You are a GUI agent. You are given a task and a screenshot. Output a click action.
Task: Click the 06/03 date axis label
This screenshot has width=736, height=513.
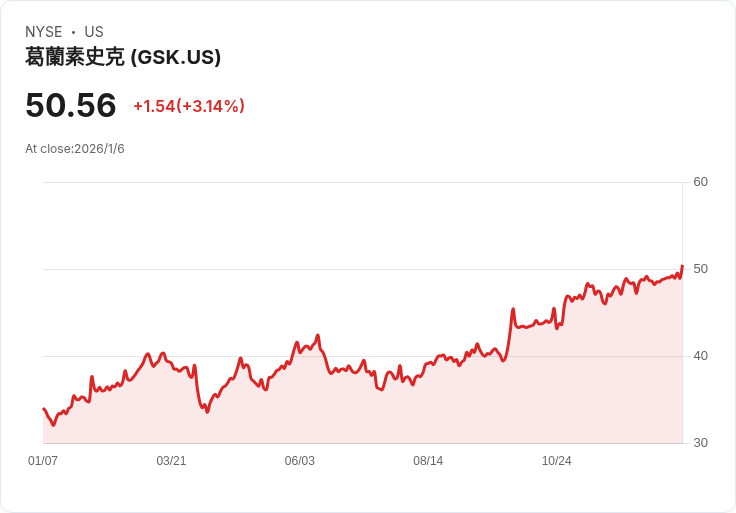tap(300, 461)
